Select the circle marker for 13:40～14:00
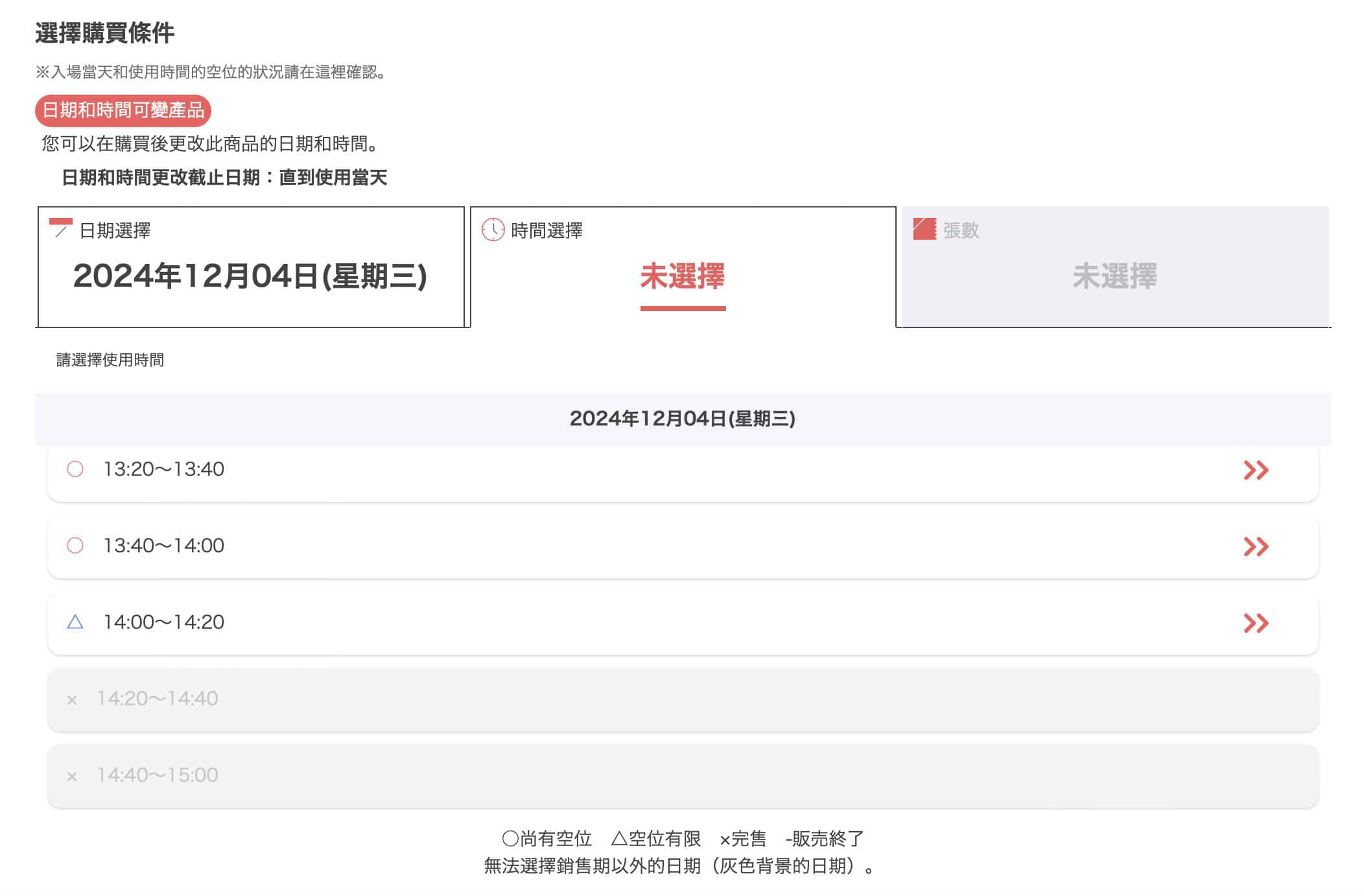 pos(75,545)
